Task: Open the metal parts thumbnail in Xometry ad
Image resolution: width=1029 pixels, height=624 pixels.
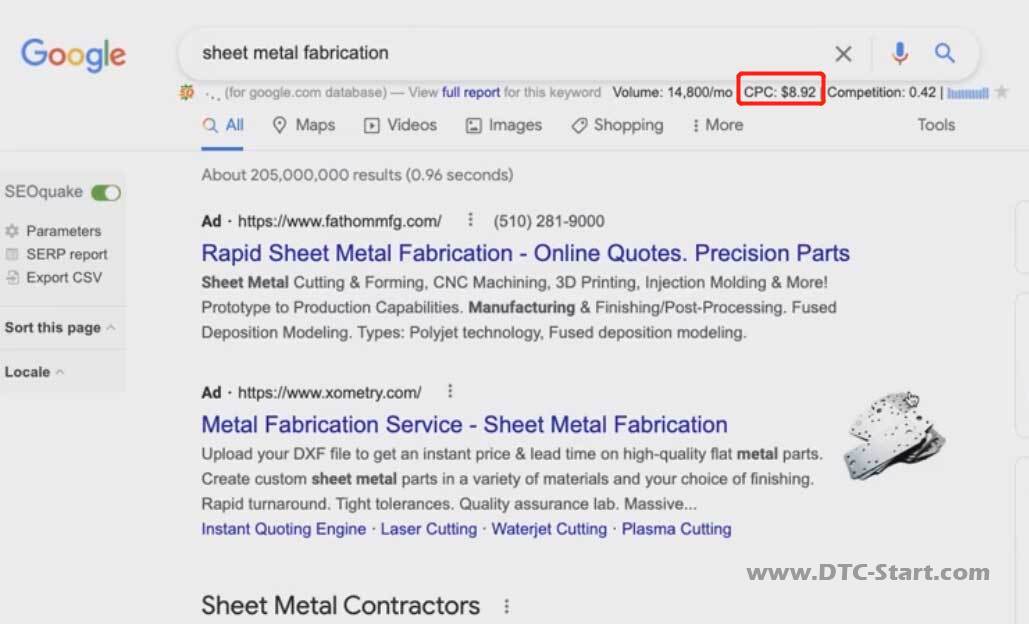Action: click(x=895, y=435)
